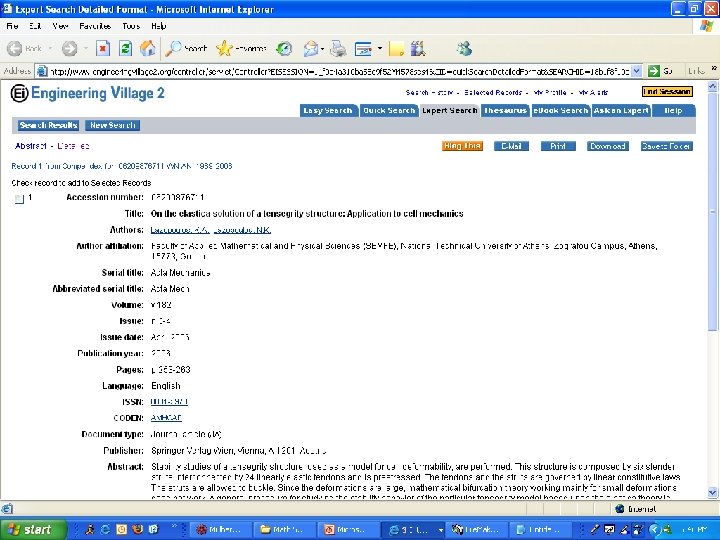The width and height of the screenshot is (720, 540).
Task: Switch to the Micros... taskbar button
Action: click(350, 529)
